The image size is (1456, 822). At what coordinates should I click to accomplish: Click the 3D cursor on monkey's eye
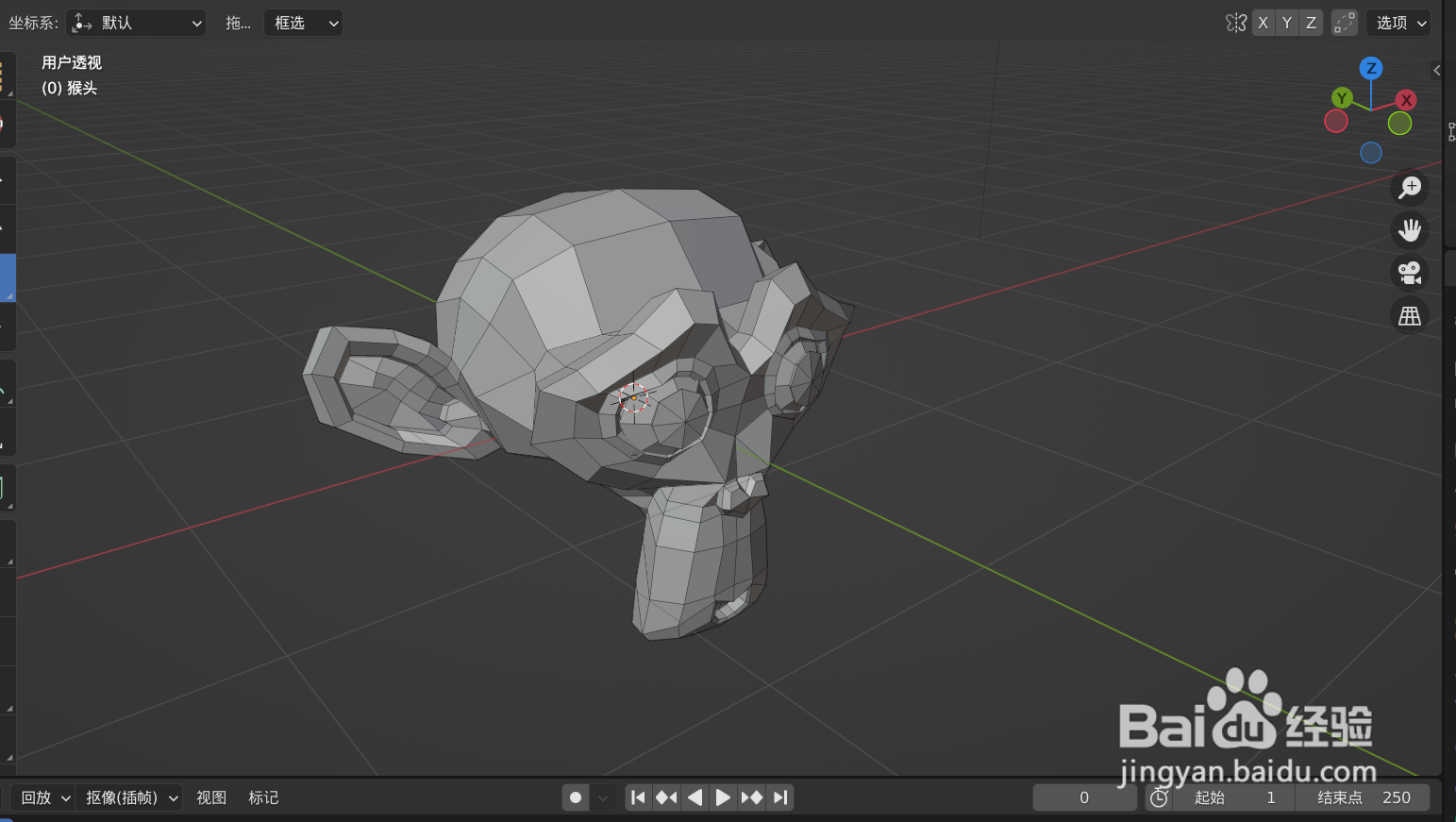click(634, 397)
